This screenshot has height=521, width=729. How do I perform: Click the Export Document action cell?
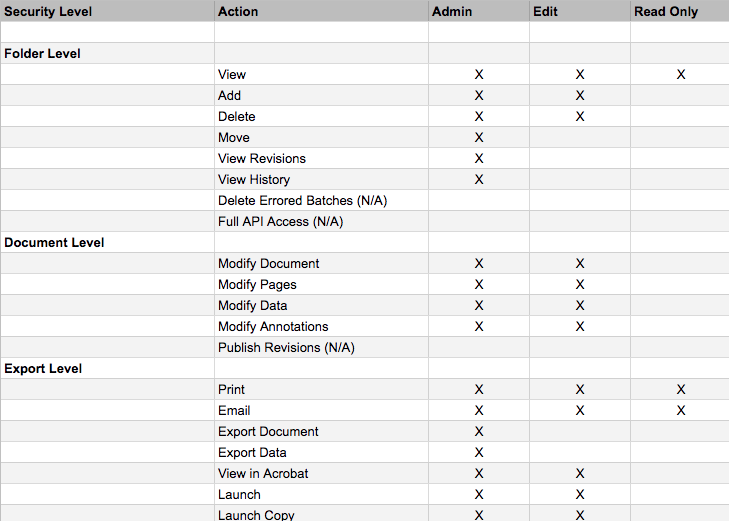pyautogui.click(x=268, y=431)
